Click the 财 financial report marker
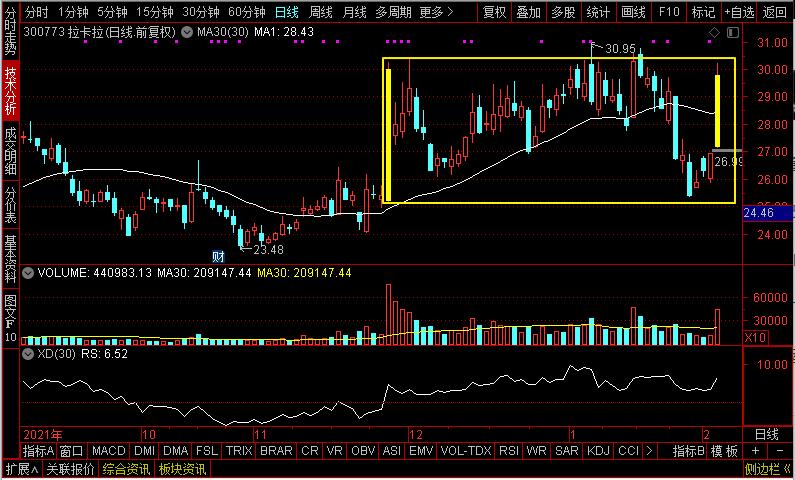 tap(218, 255)
